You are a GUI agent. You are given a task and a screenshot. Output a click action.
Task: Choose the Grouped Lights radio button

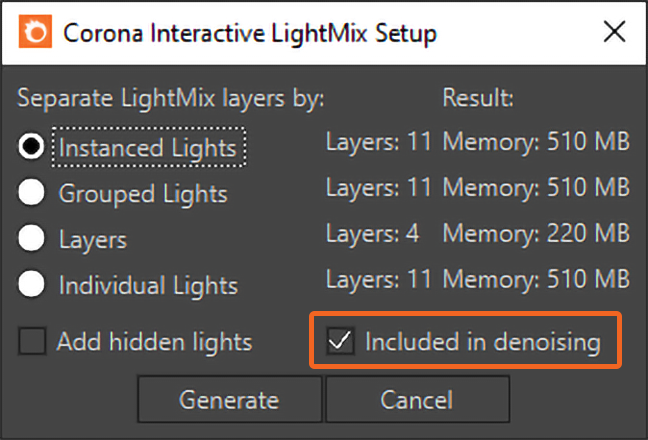31,192
